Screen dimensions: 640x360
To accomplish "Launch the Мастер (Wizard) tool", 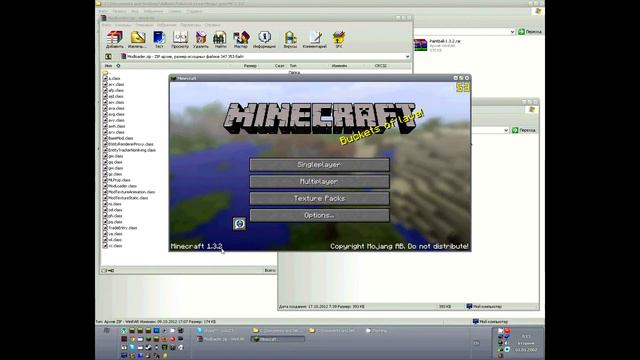I will (x=241, y=40).
